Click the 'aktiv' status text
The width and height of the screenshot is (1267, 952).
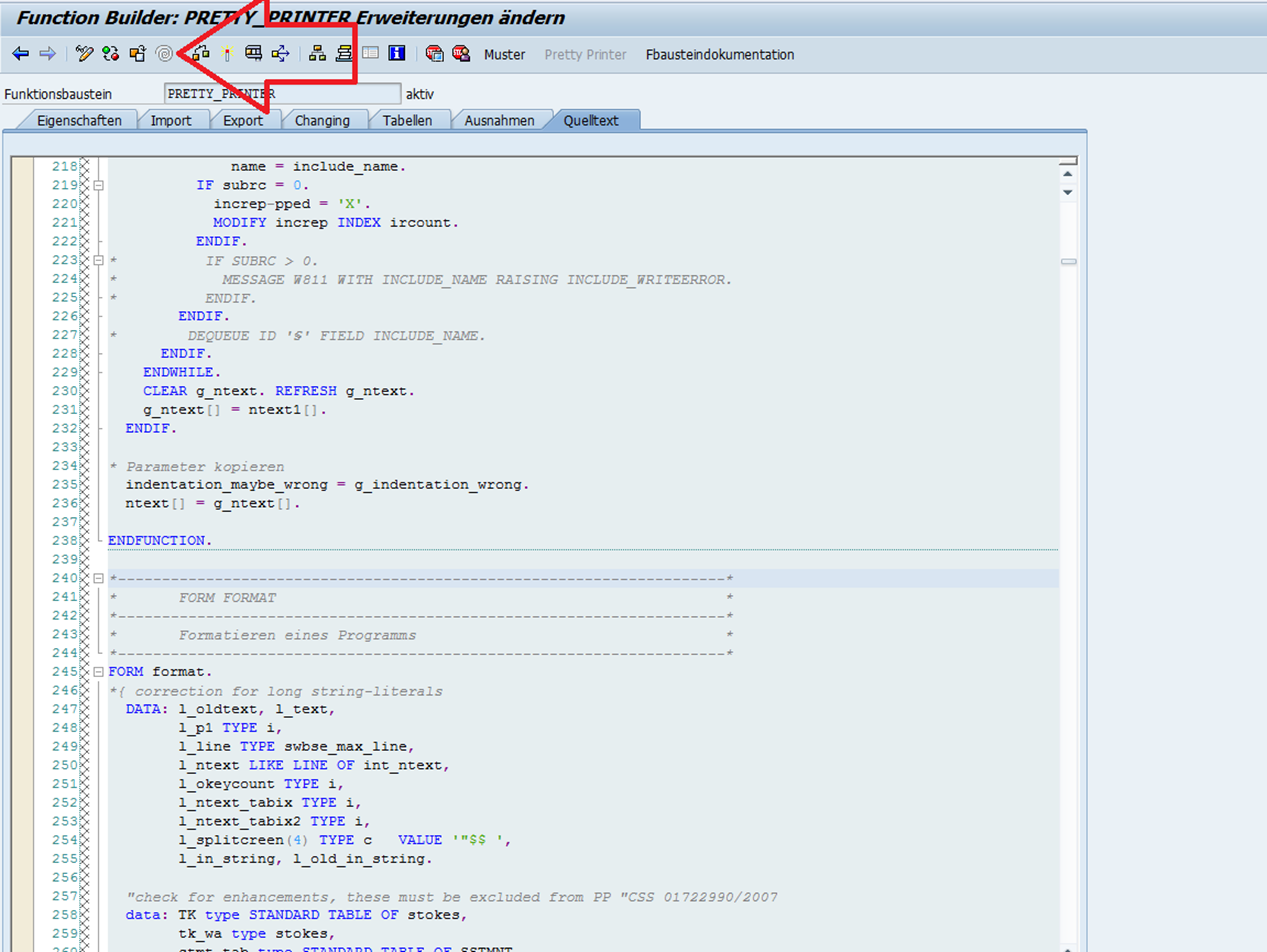click(x=420, y=94)
